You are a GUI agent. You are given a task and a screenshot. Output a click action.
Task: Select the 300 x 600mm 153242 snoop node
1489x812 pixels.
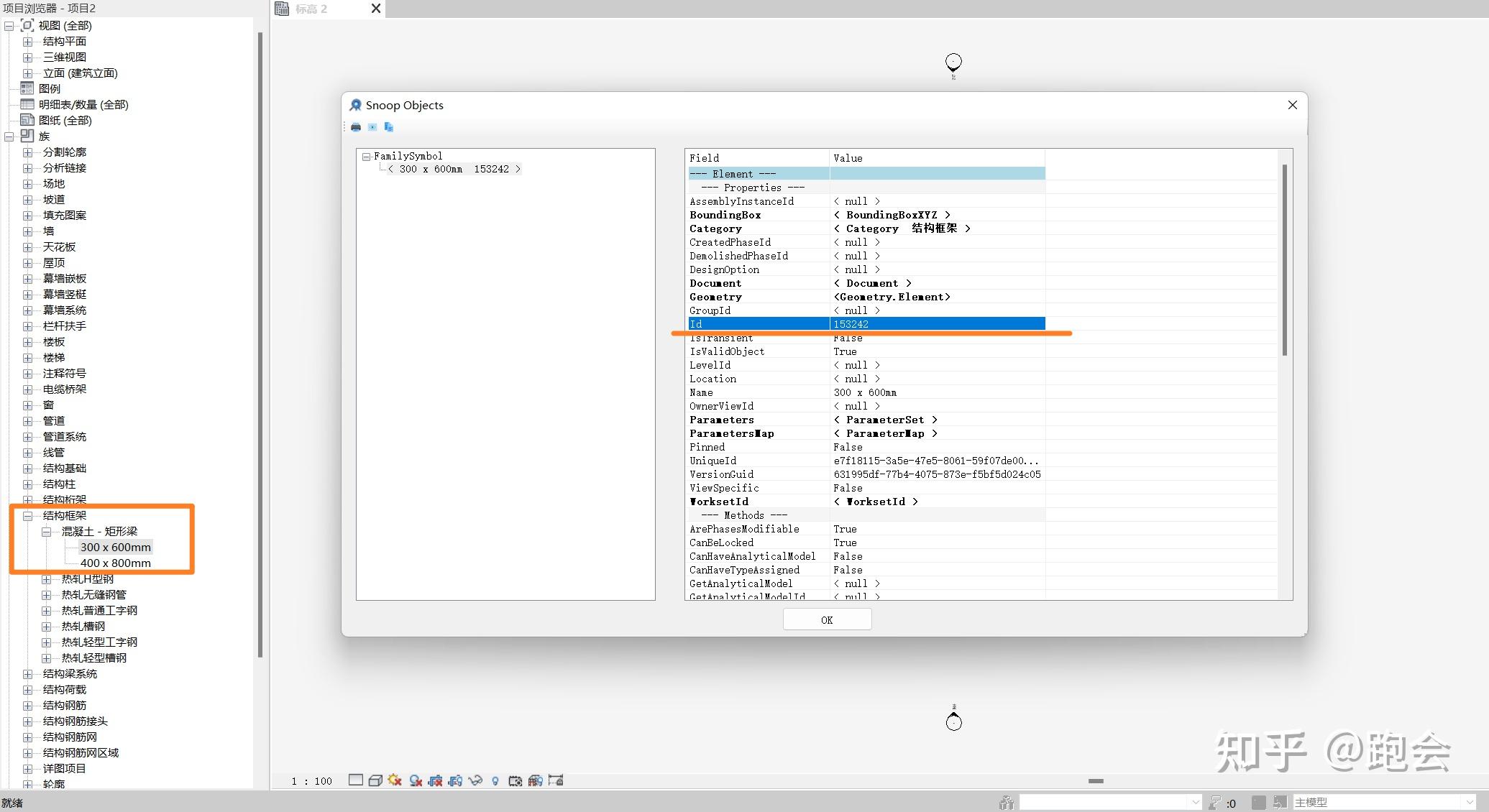(x=454, y=169)
